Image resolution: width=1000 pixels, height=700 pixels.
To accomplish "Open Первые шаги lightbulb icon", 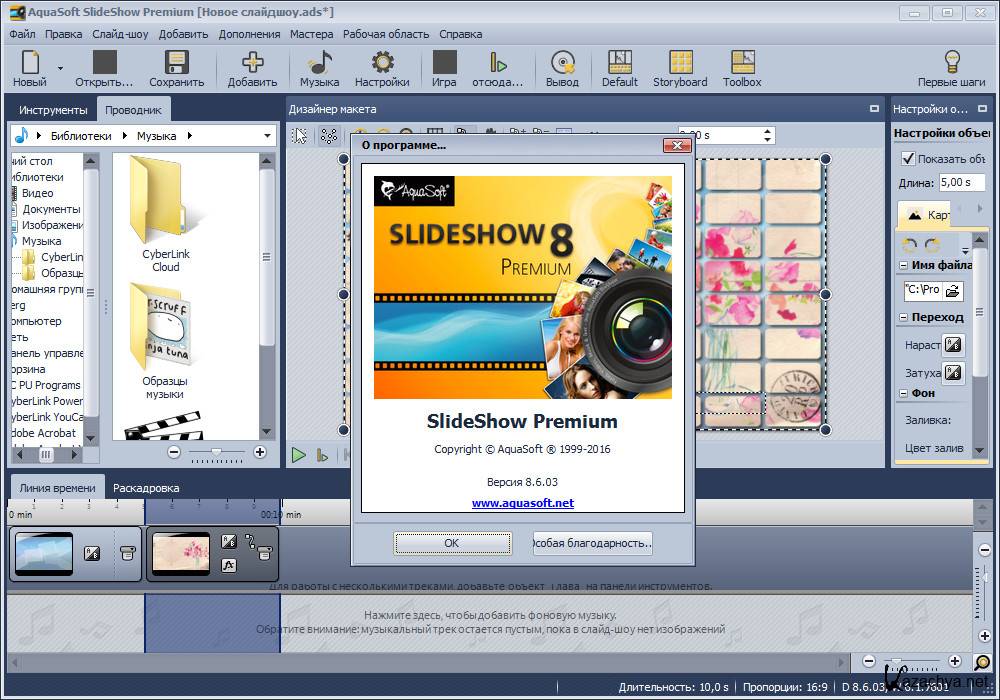I will [x=951, y=63].
